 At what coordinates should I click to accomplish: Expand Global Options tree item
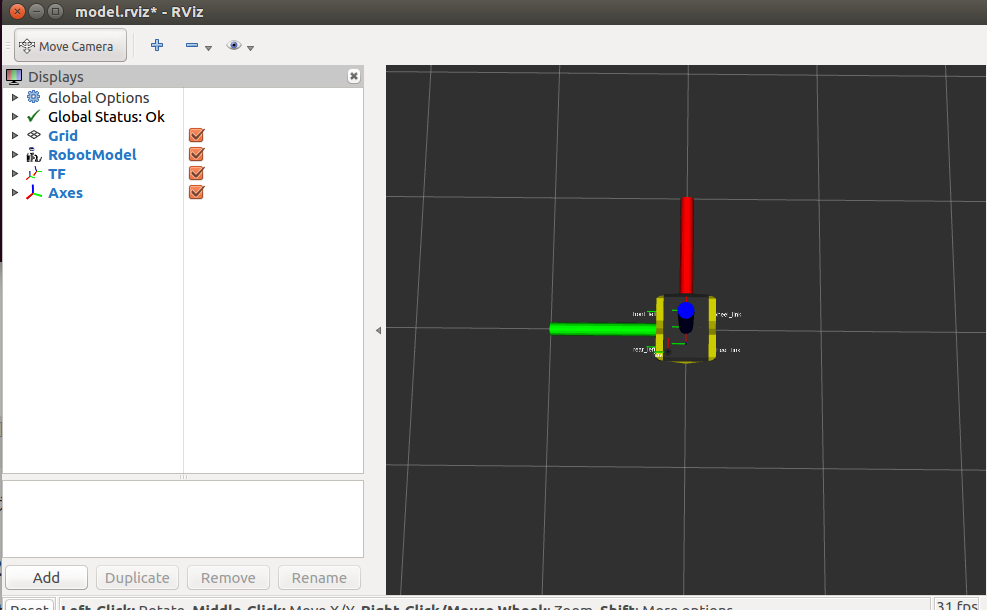click(x=14, y=98)
